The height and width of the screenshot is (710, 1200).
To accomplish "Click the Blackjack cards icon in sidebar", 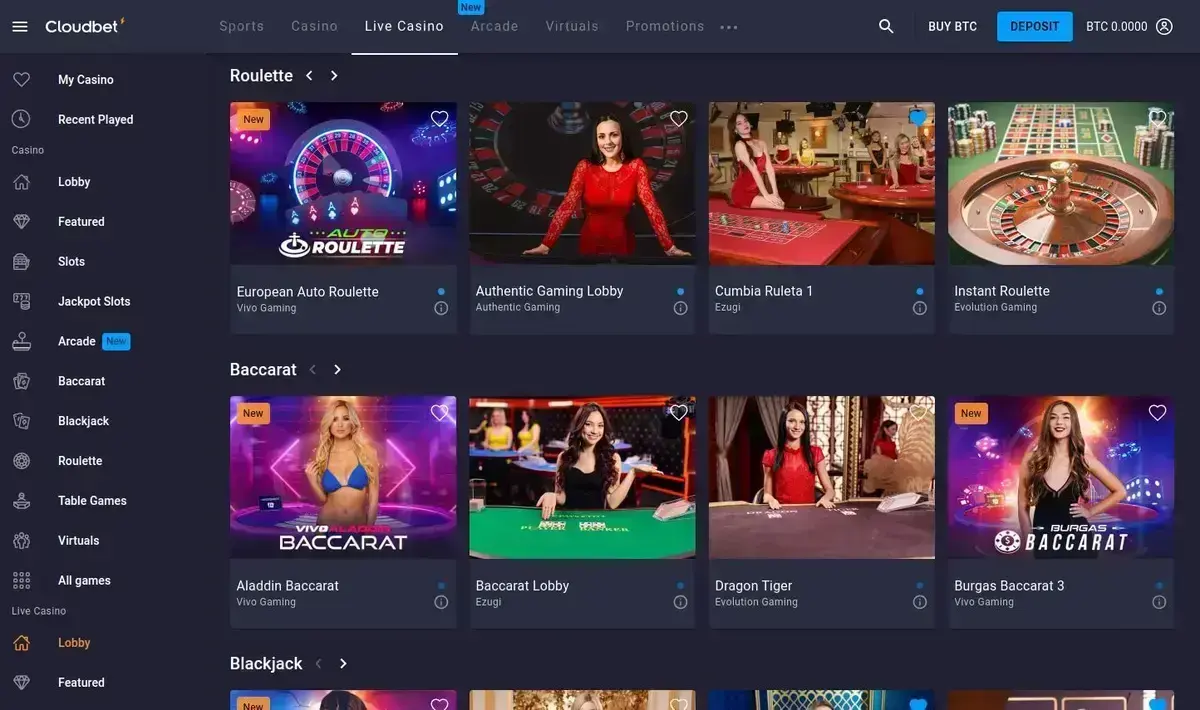I will tap(21, 421).
